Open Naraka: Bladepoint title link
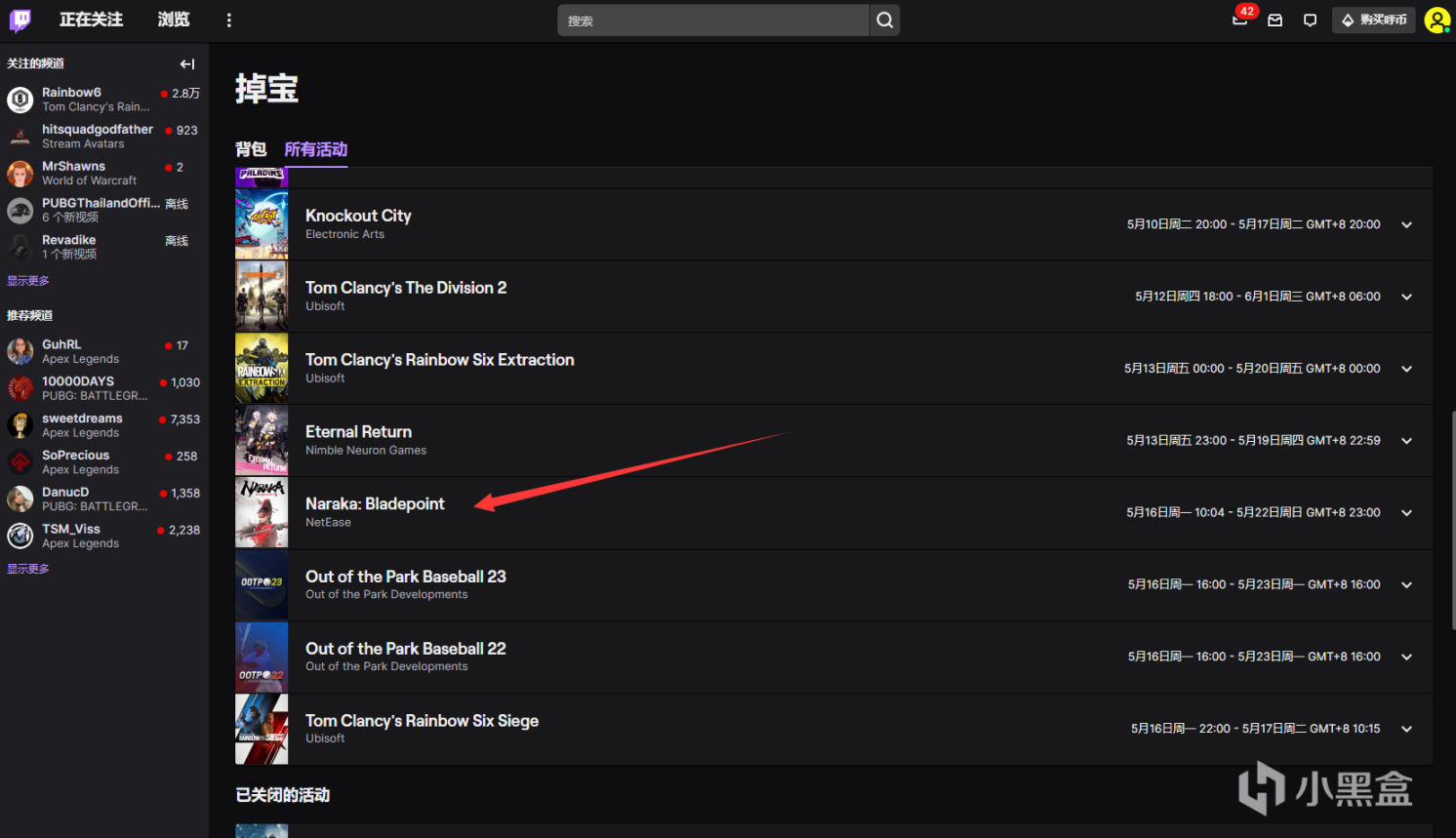The width and height of the screenshot is (1456, 838). pos(375,504)
